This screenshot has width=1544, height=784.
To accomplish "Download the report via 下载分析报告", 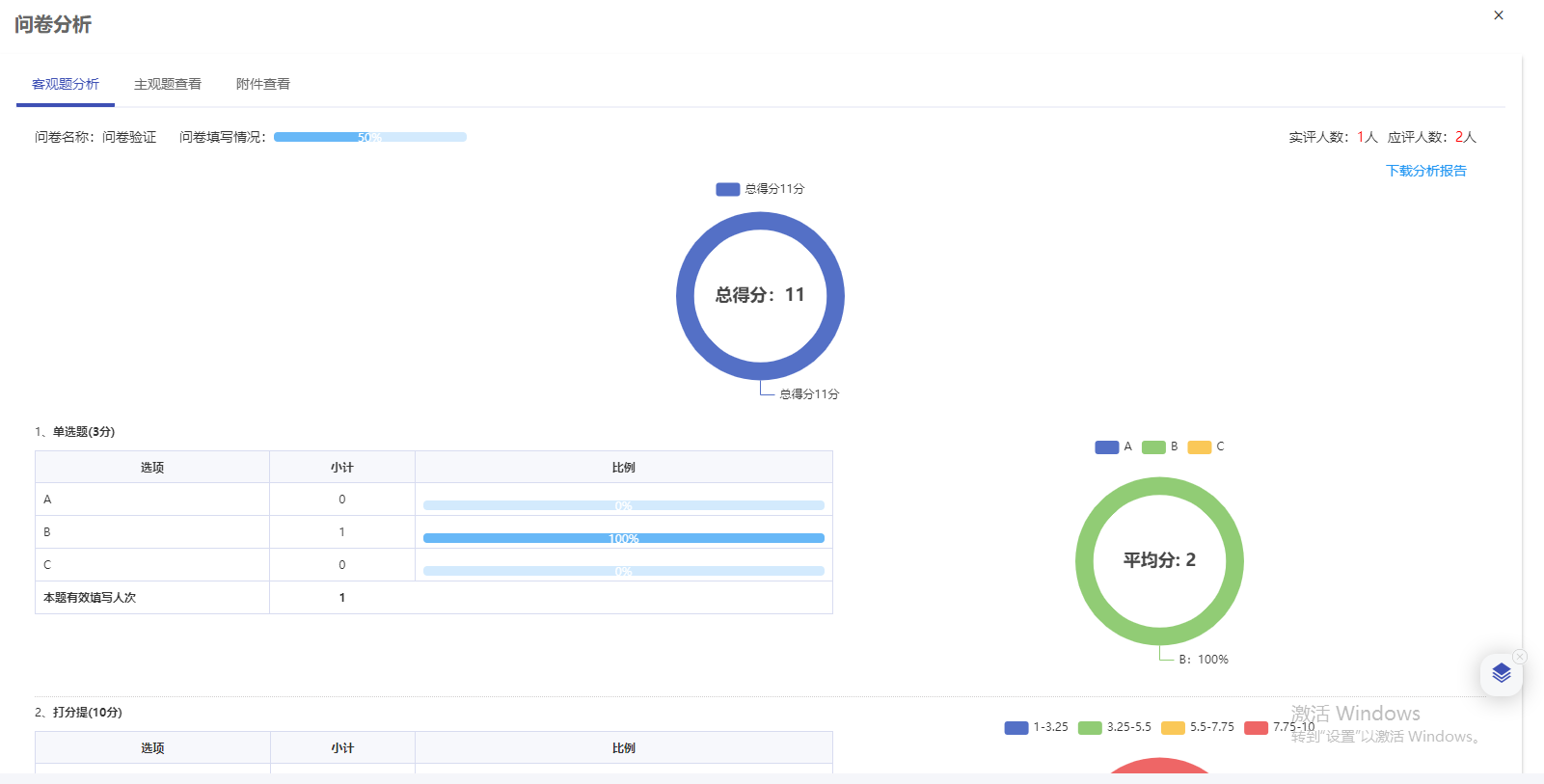I will [1426, 171].
